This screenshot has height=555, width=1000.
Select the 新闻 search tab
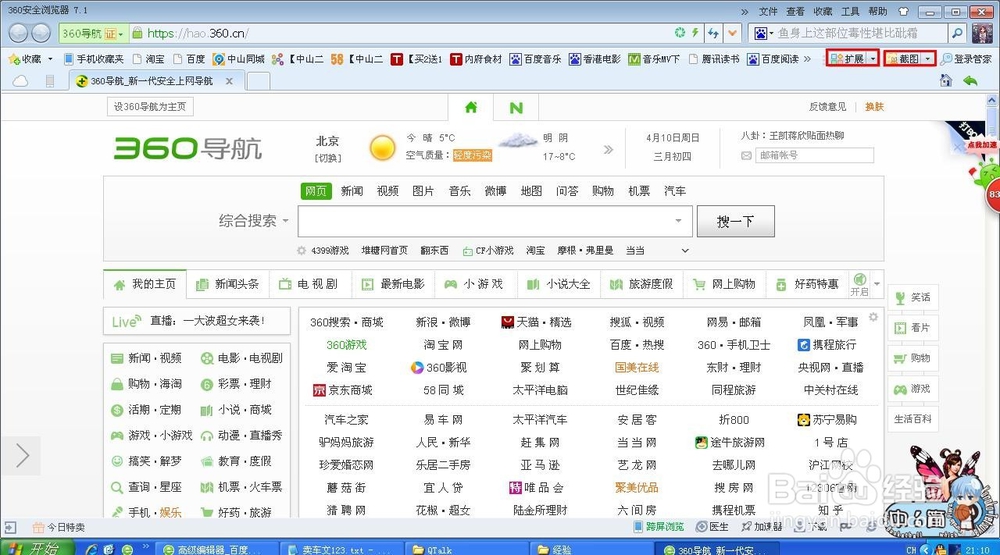click(x=351, y=191)
